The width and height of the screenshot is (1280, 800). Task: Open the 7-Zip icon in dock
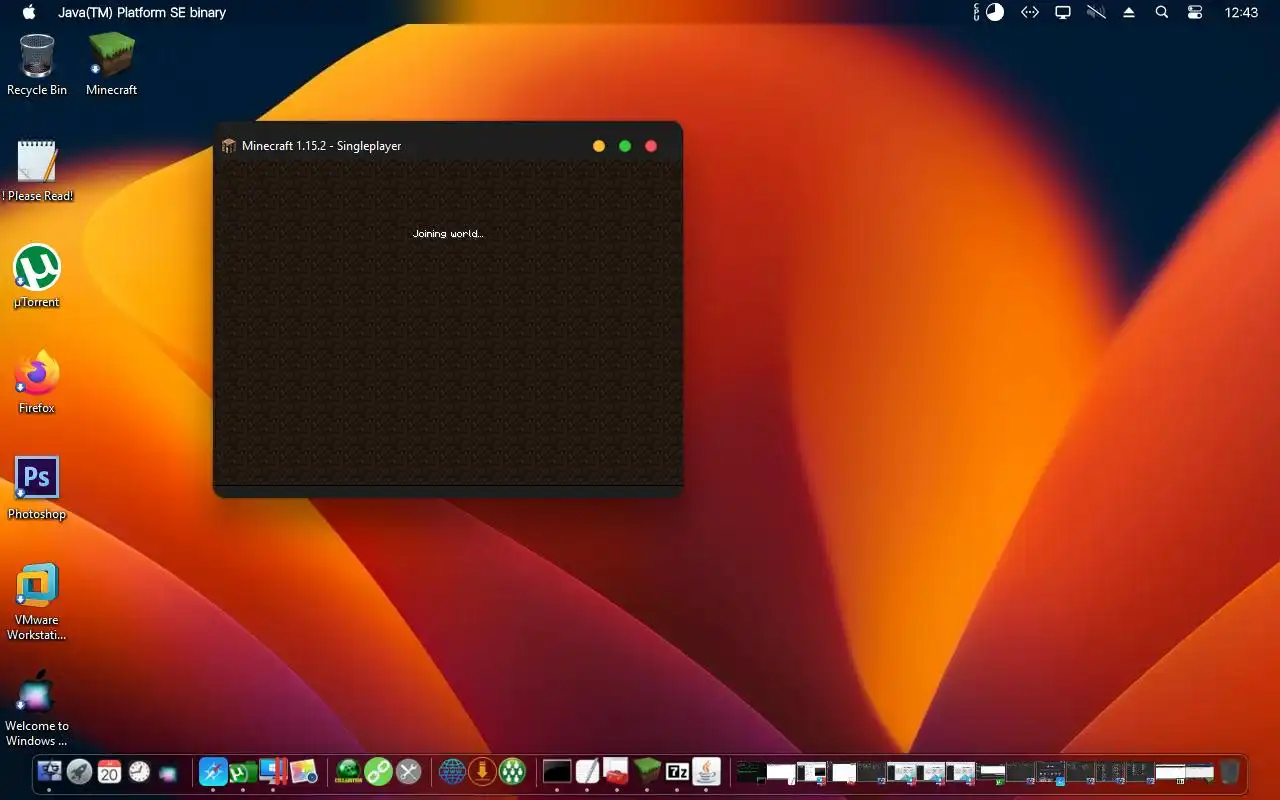point(677,771)
